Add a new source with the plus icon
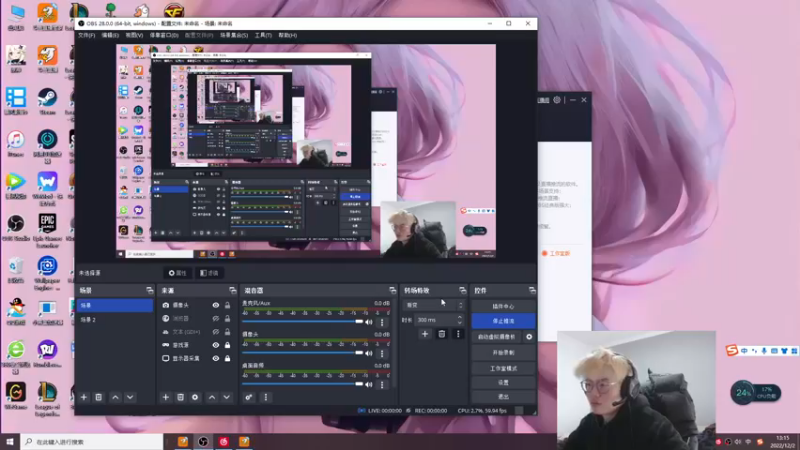This screenshot has height=450, width=800. (x=165, y=397)
